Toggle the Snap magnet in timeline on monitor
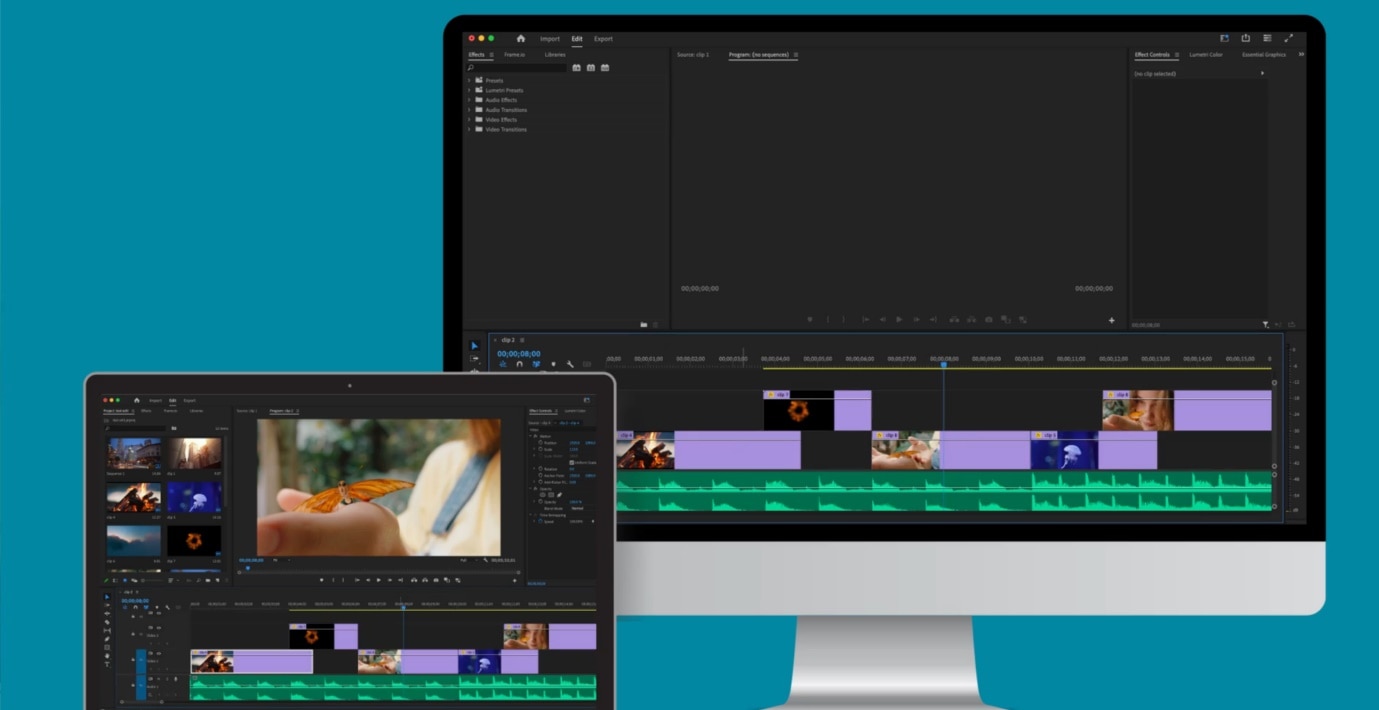1379x710 pixels. tap(519, 365)
